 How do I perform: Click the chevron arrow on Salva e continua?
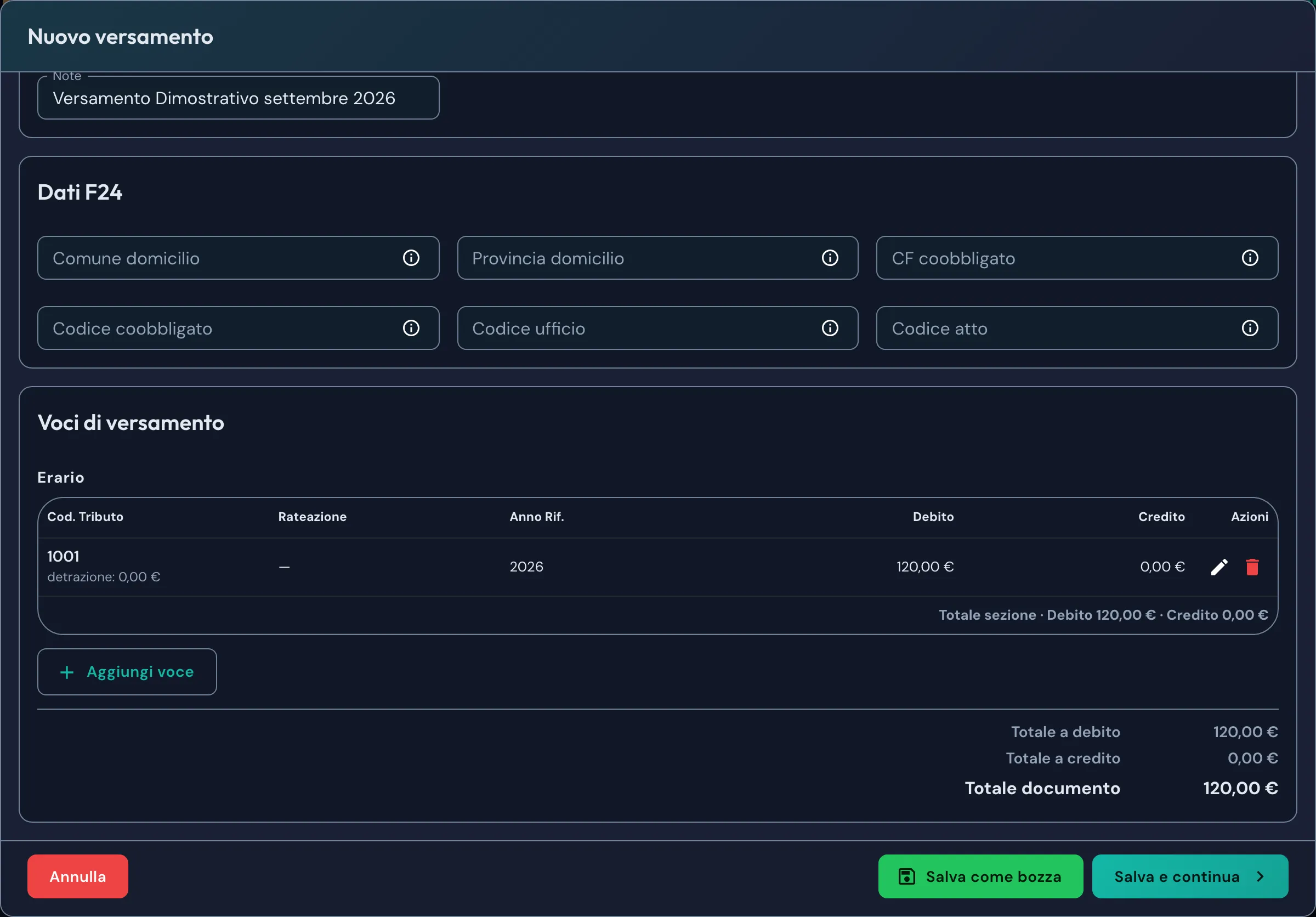(1260, 876)
